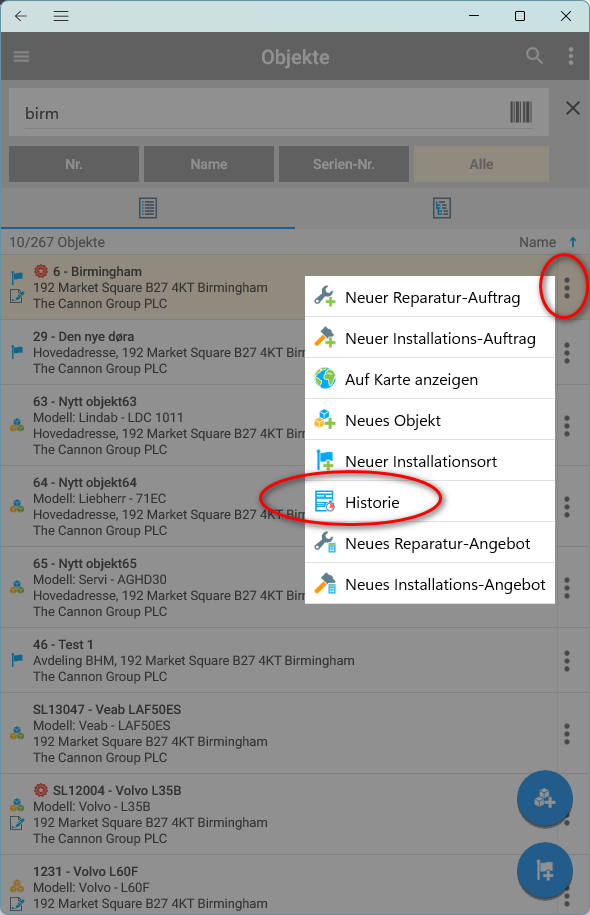Switch to the tree view tab
Screen dimensions: 590x915
pos(442,208)
